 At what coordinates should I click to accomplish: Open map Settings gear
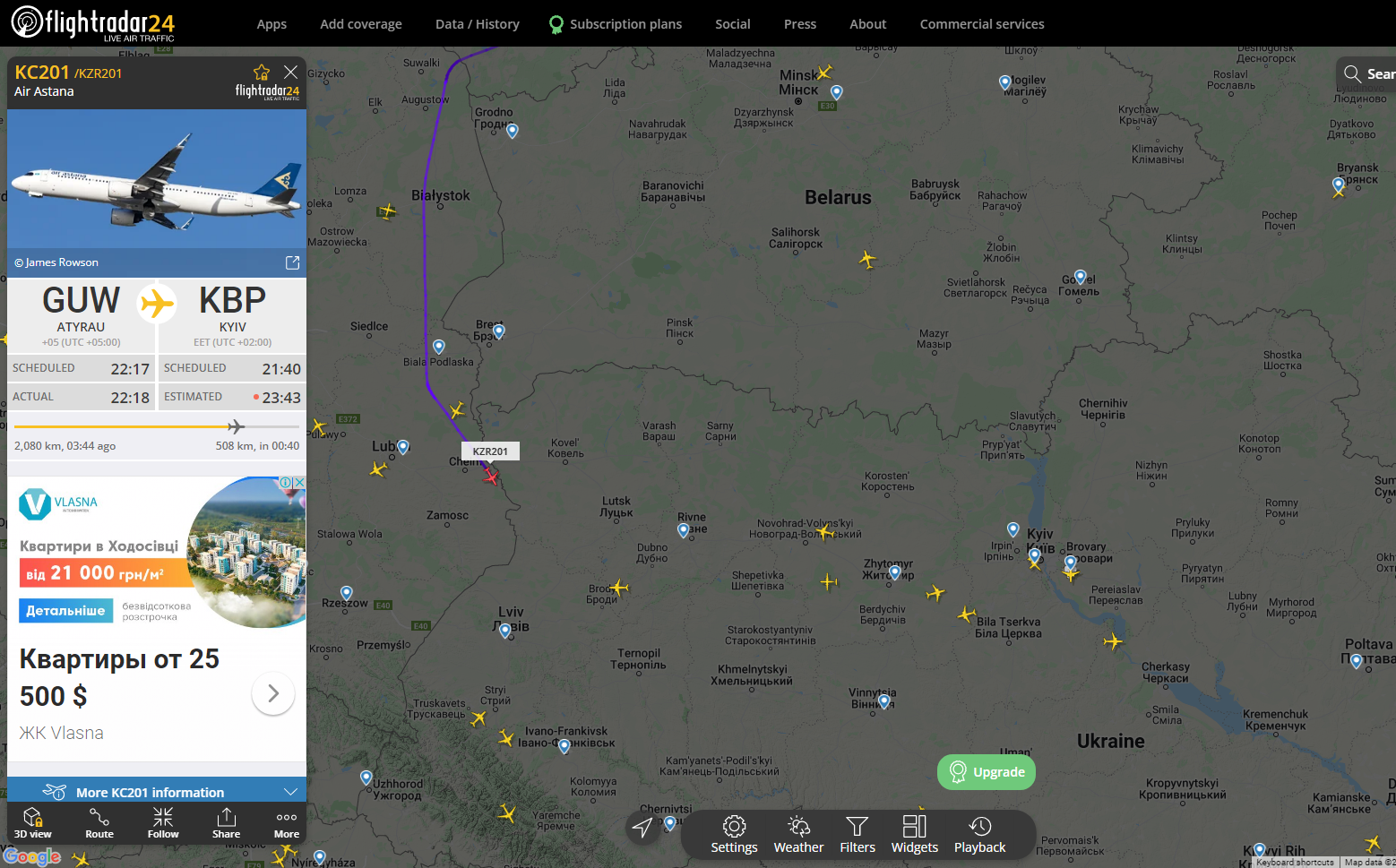[x=734, y=834]
